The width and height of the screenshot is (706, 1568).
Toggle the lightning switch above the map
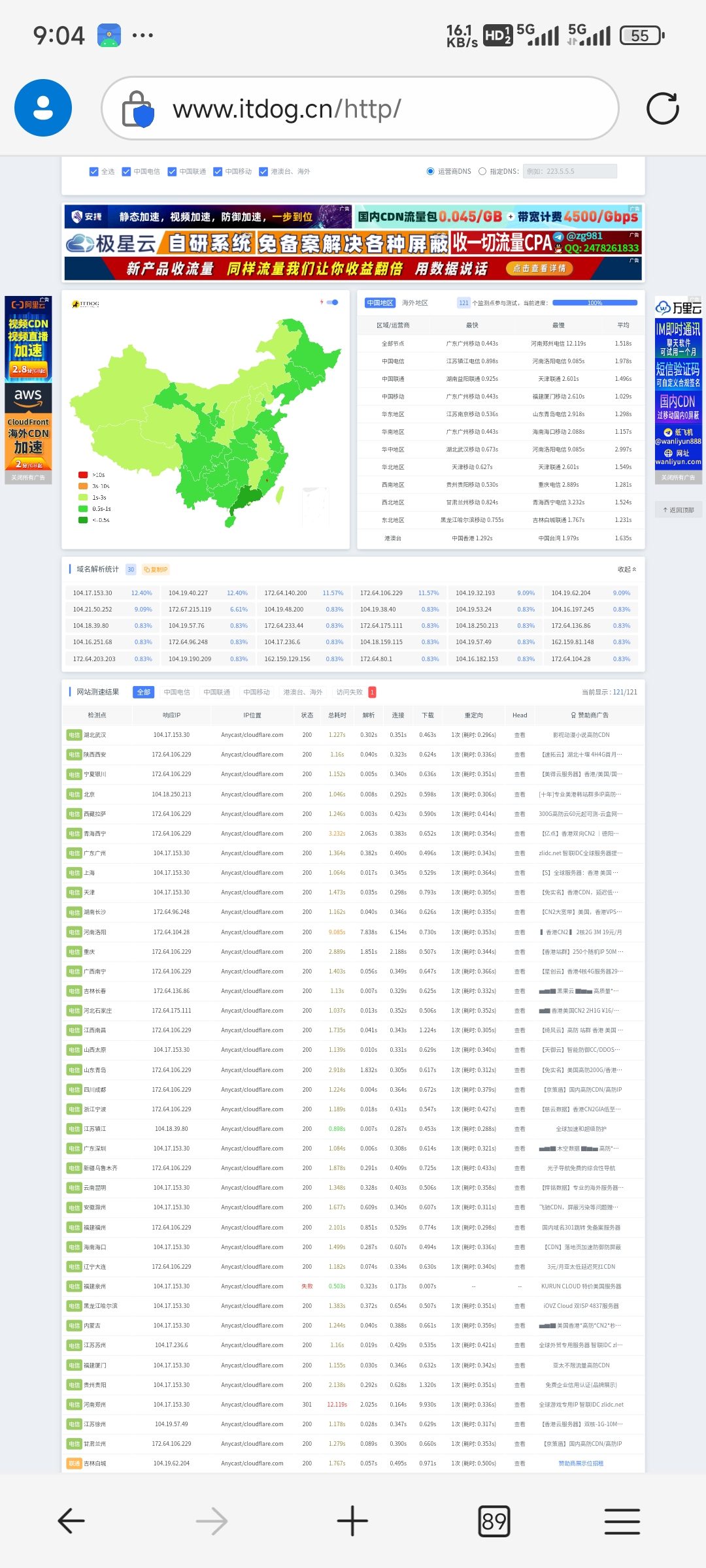[x=333, y=302]
